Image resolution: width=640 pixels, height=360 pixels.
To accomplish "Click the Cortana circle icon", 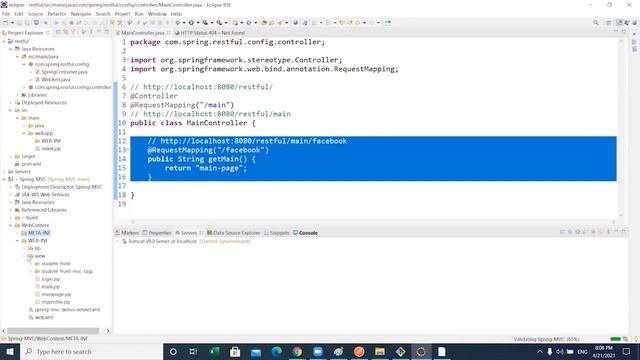I will 173,351.
